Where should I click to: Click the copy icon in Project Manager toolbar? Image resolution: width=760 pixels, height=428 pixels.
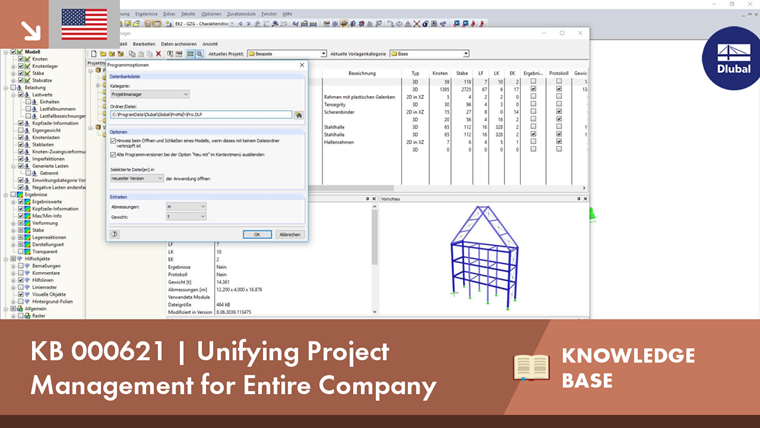coord(132,54)
